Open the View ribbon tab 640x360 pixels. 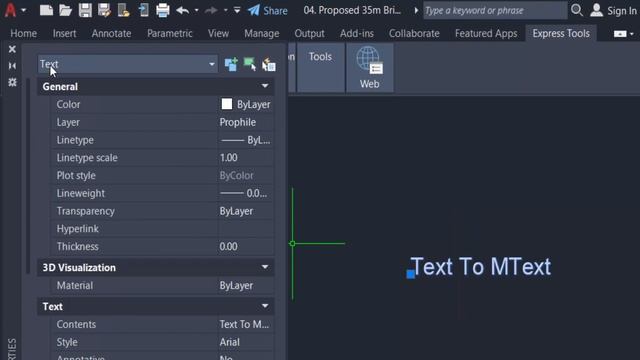[218, 33]
